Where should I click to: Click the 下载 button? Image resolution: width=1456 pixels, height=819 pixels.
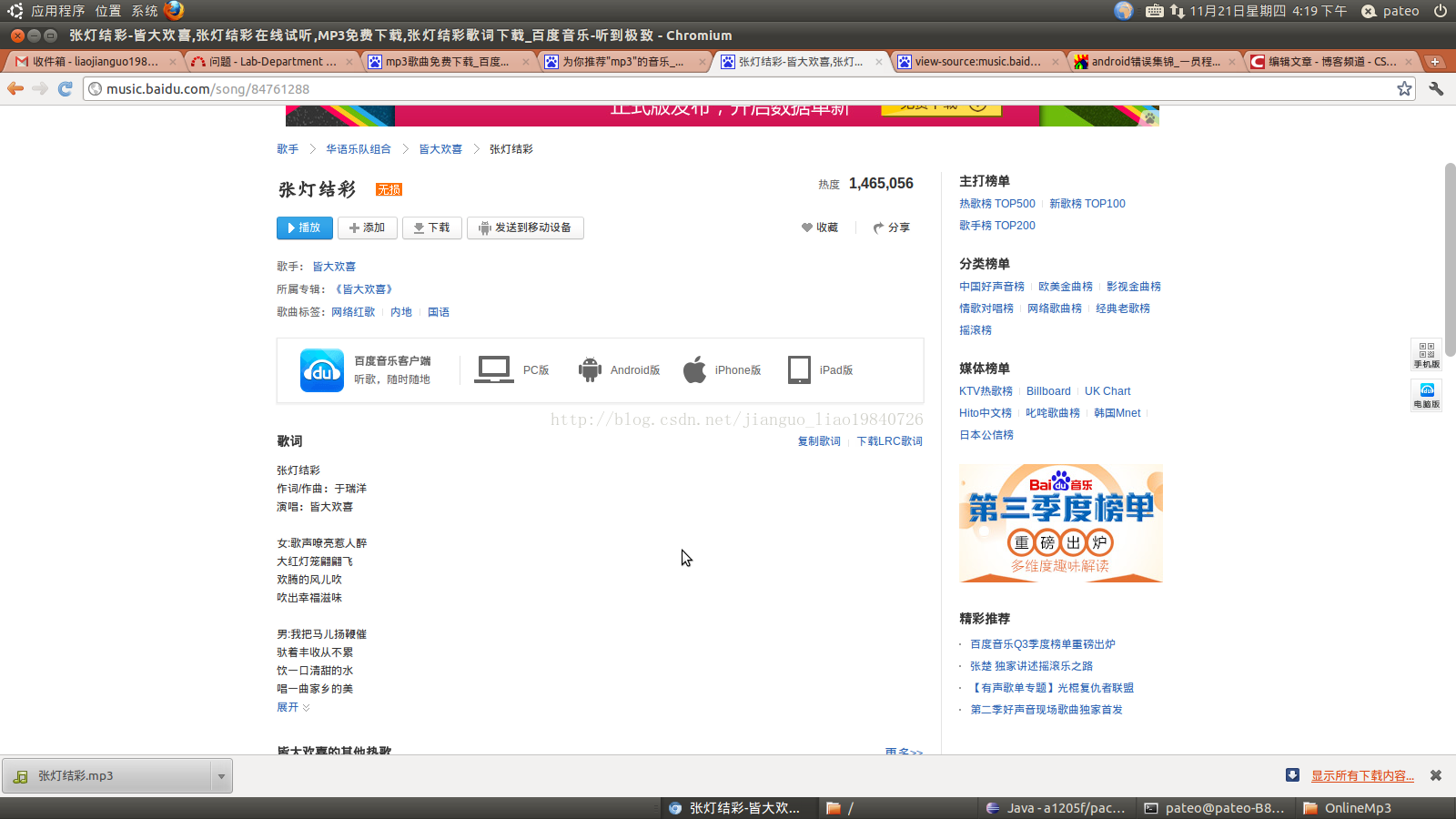pyautogui.click(x=432, y=227)
